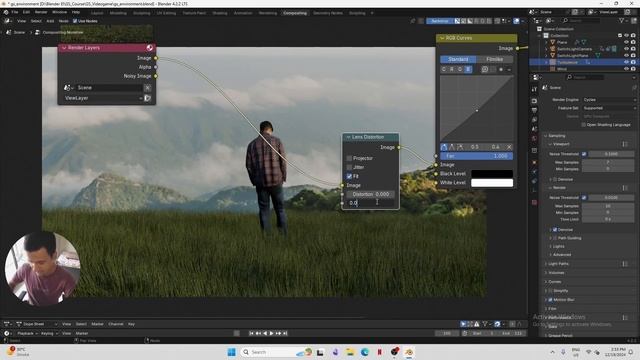
Task: Enable the Jitter checkbox
Action: tap(349, 167)
